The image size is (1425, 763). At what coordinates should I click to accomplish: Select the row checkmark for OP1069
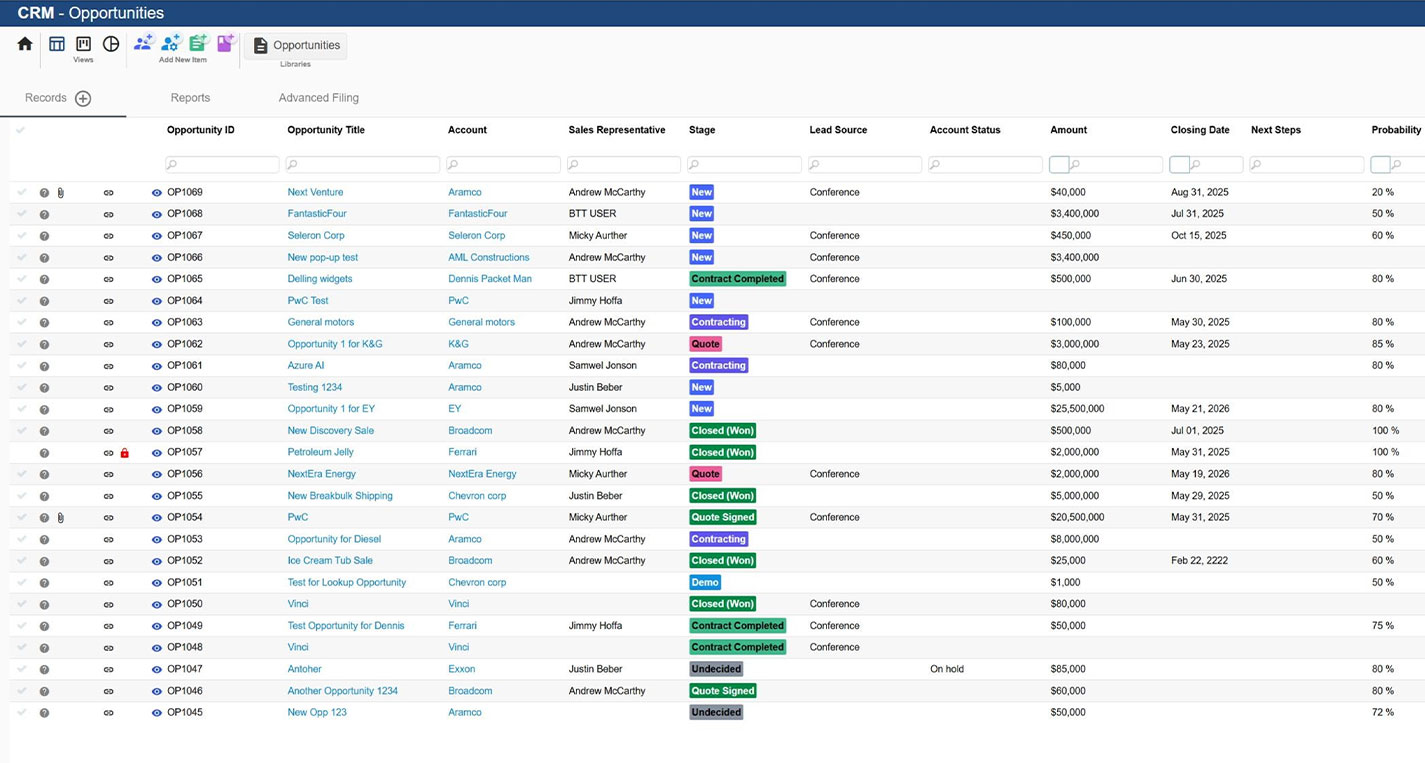click(x=21, y=192)
